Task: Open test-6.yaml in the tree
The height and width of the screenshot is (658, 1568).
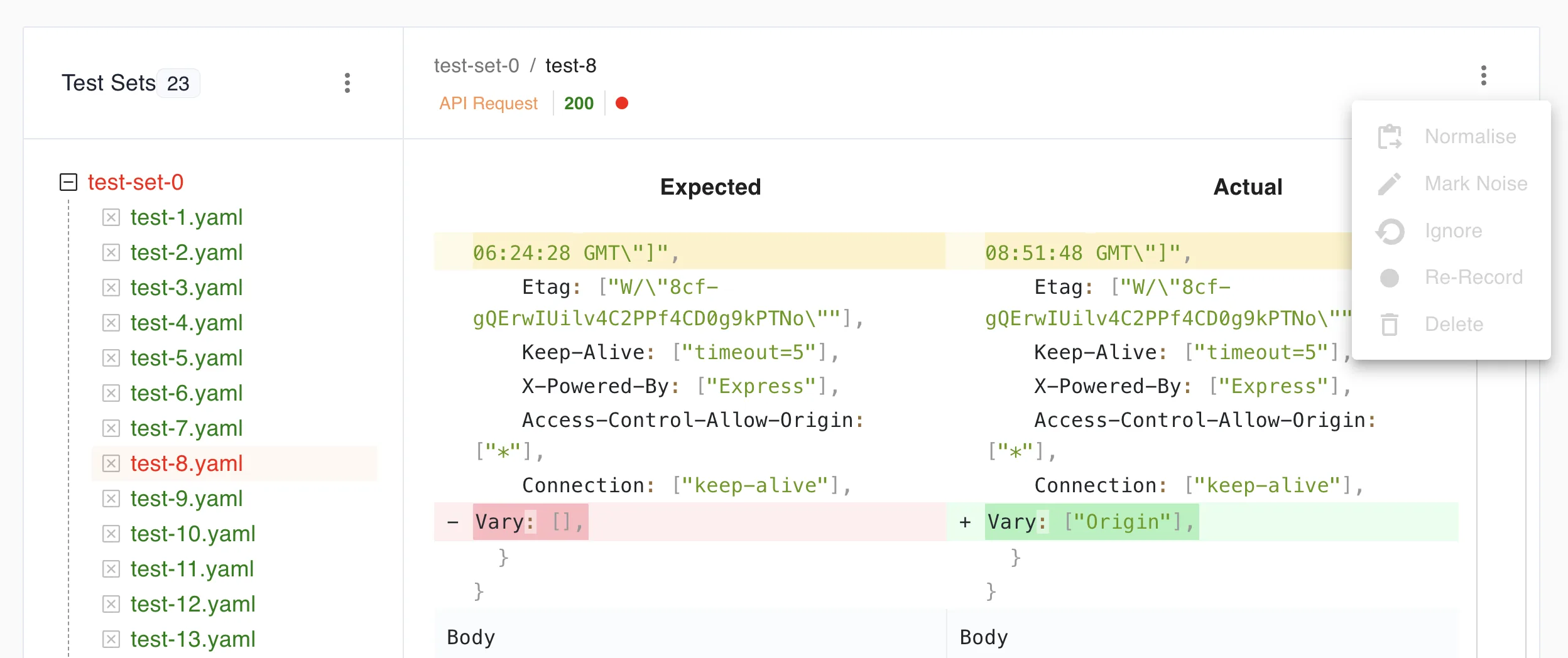Action: [x=187, y=393]
